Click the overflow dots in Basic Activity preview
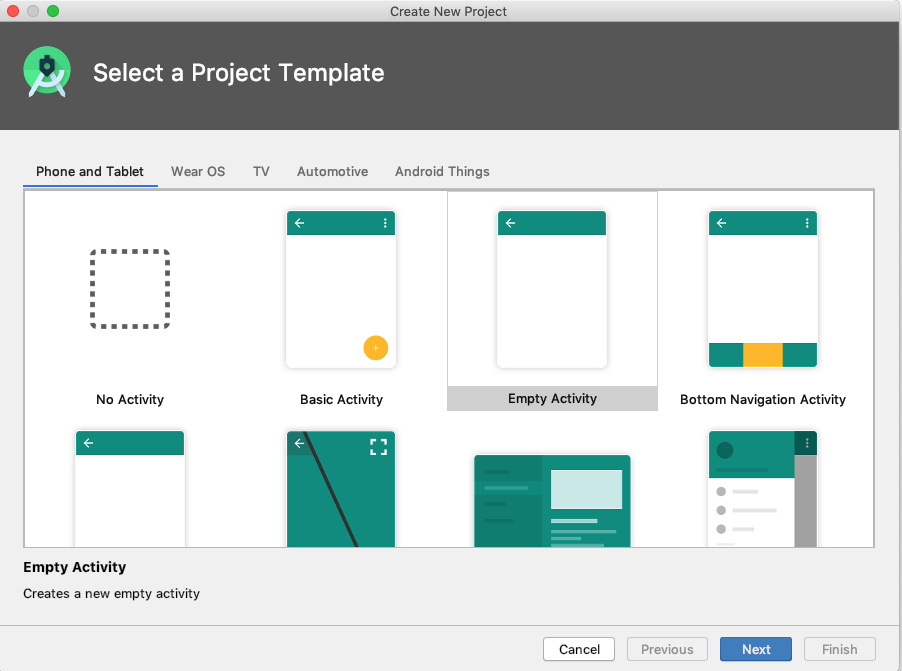The height and width of the screenshot is (671, 902). 385,223
